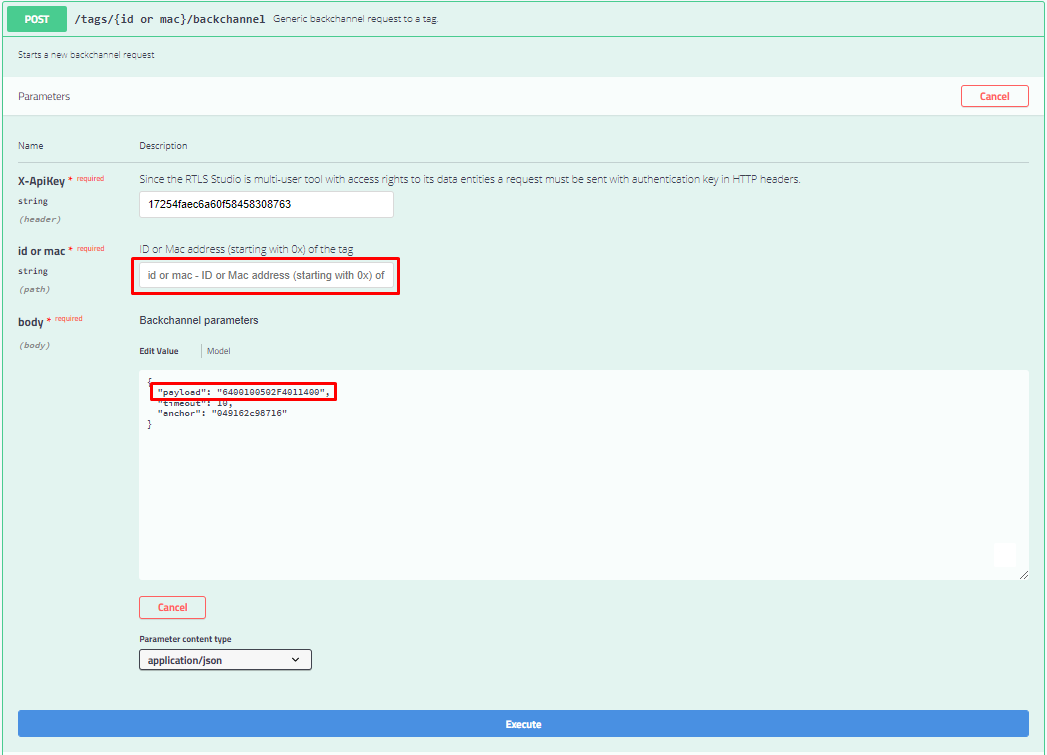1047x755 pixels.
Task: Click the X-ApiKey input field
Action: (265, 204)
